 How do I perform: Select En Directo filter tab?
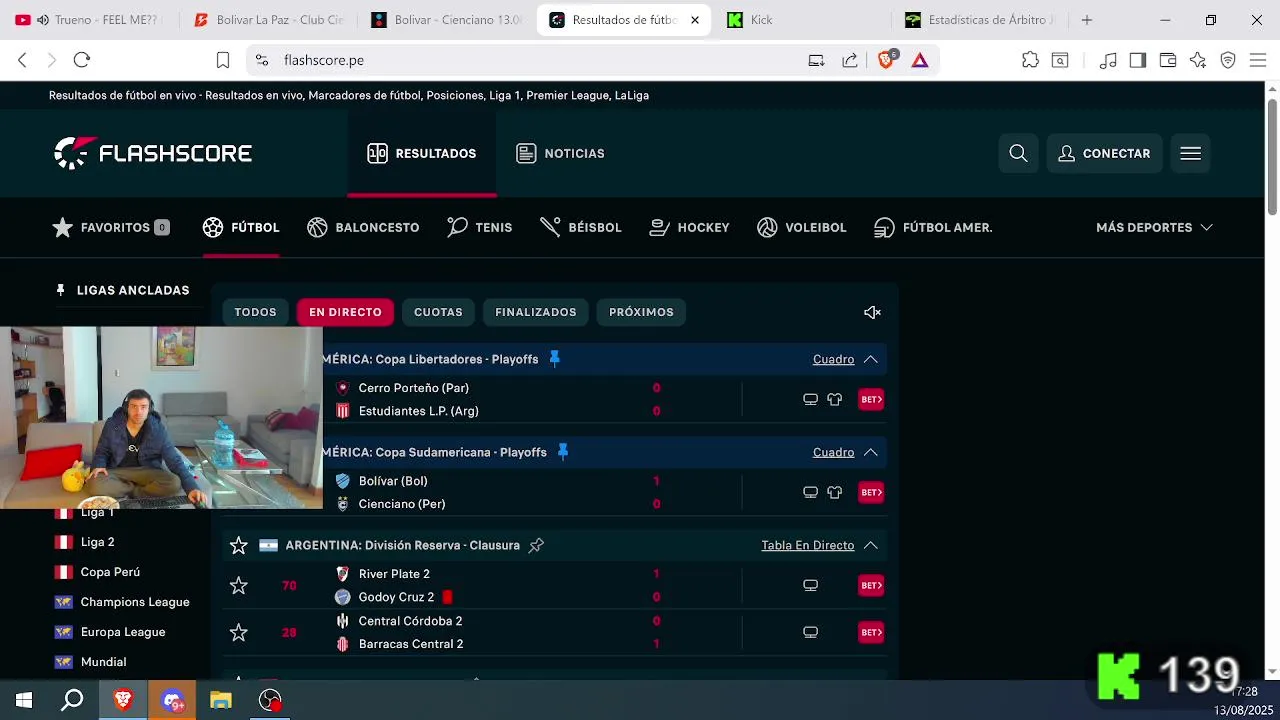coord(345,312)
